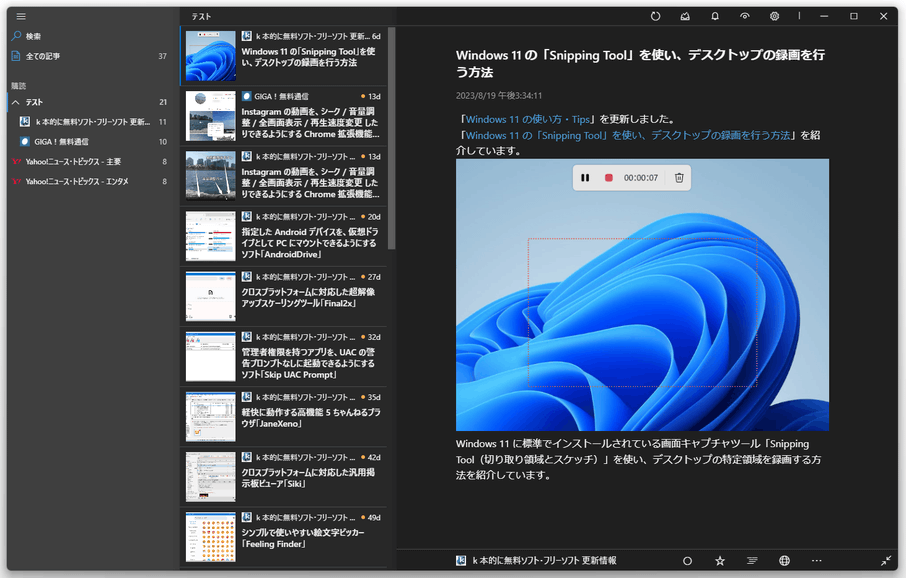This screenshot has height=578, width=906.
Task: Click the trash icon in recording bar
Action: tap(680, 178)
